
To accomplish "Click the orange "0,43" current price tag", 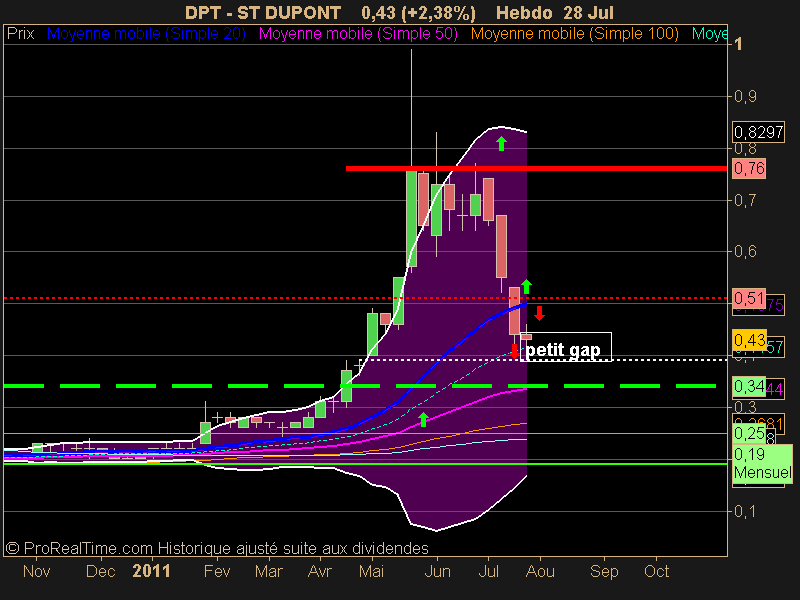I will coord(749,340).
